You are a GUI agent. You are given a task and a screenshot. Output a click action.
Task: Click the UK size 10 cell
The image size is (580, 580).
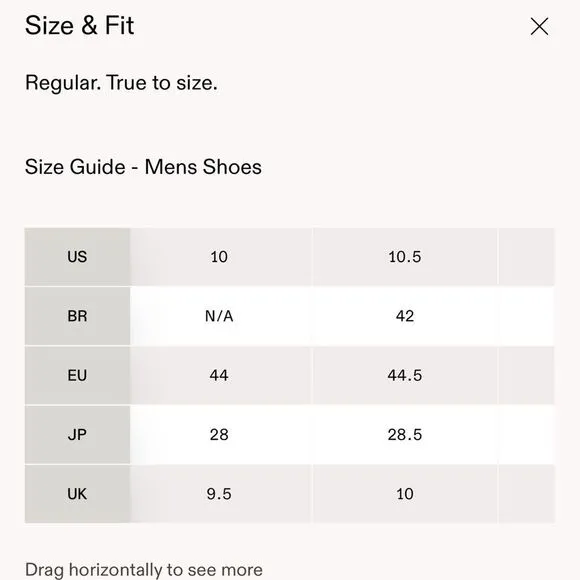(405, 494)
